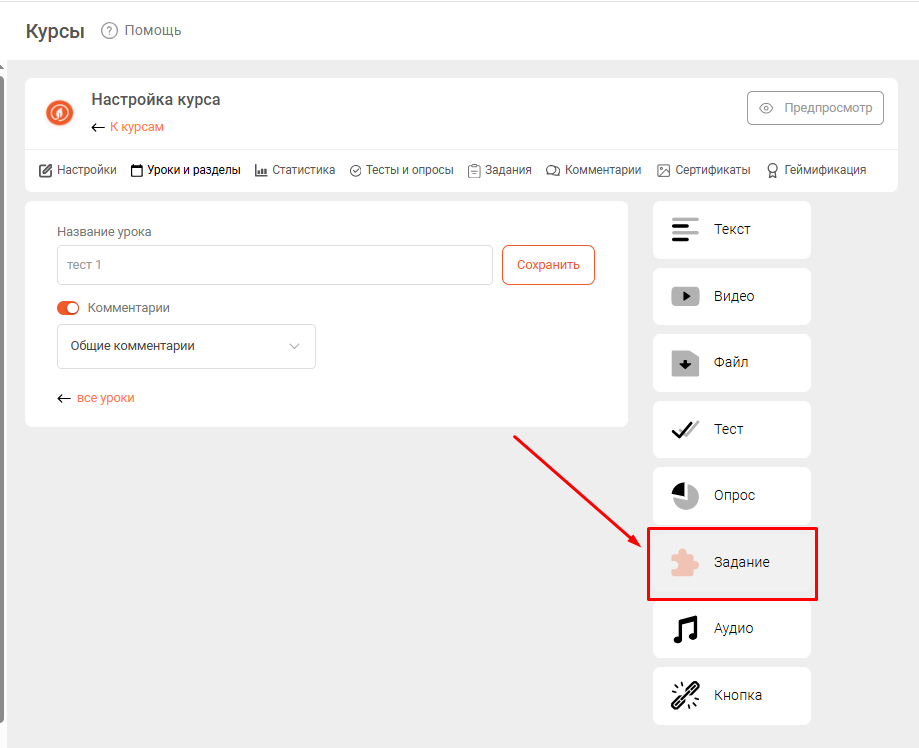The width and height of the screenshot is (919, 748).
Task: Insert an Аудио block
Action: (731, 629)
